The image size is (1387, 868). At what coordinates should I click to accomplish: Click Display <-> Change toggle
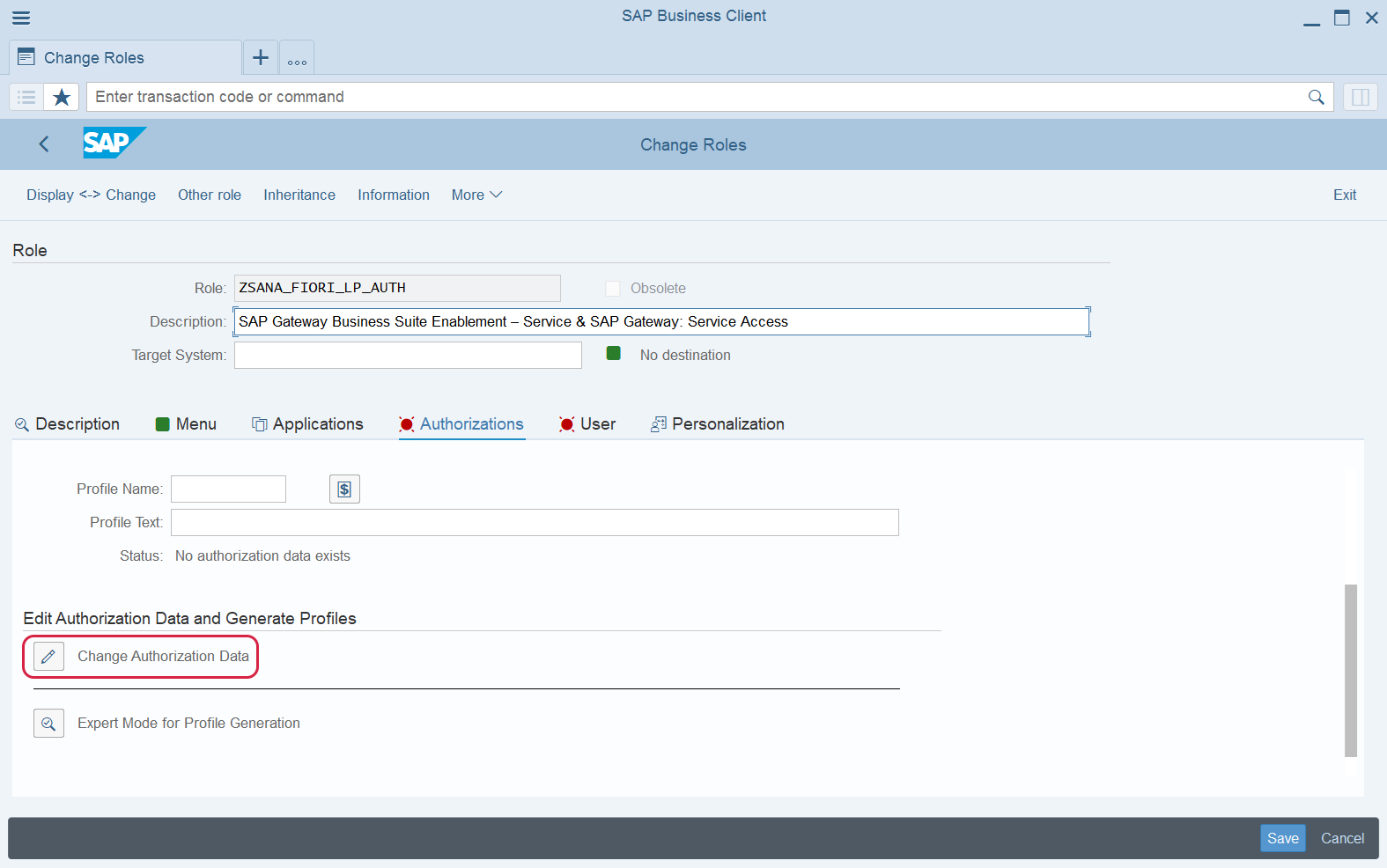click(91, 195)
